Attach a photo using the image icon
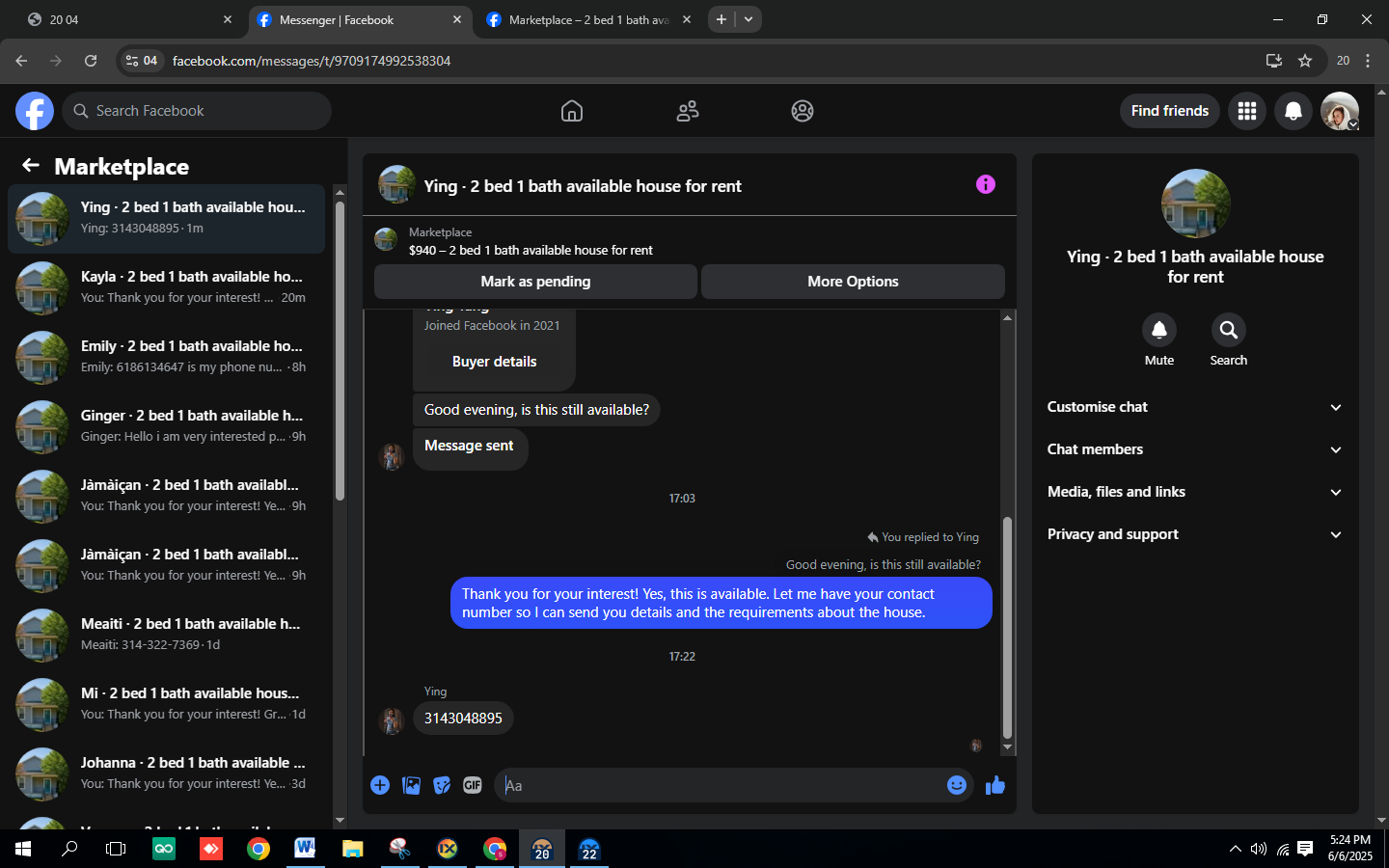The width and height of the screenshot is (1389, 868). click(x=411, y=785)
